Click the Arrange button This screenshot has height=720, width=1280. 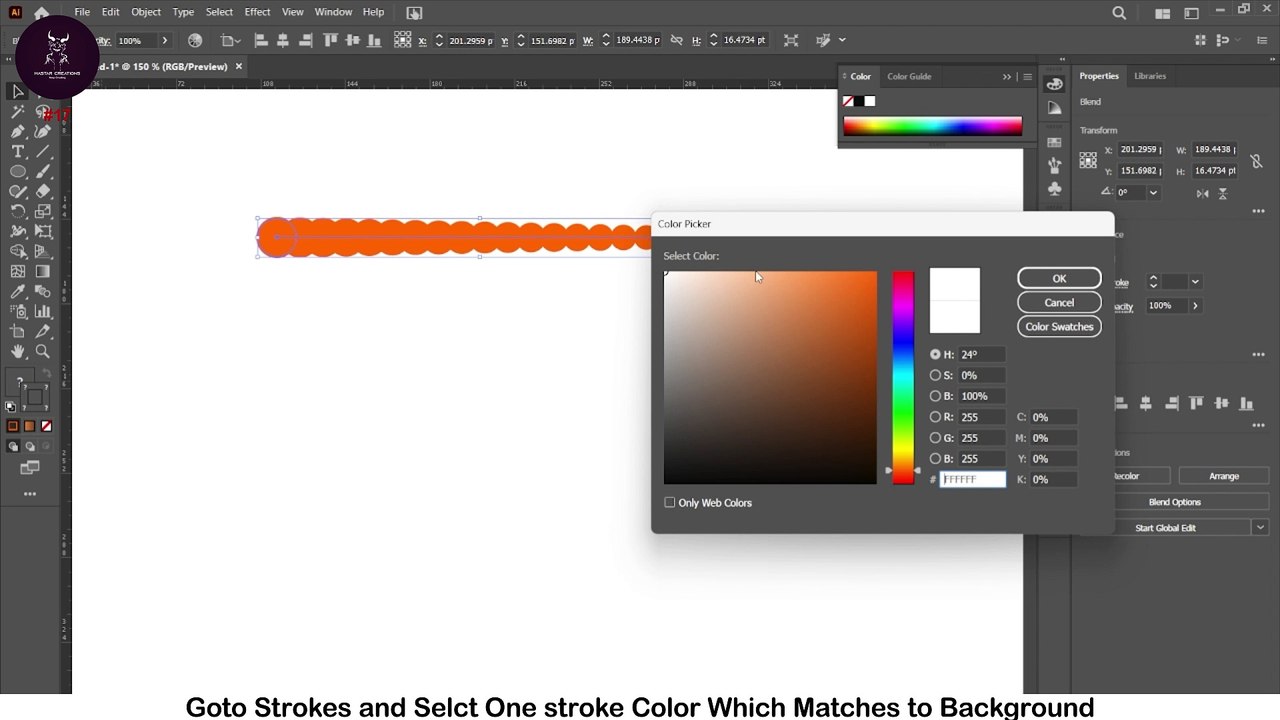click(x=1224, y=476)
